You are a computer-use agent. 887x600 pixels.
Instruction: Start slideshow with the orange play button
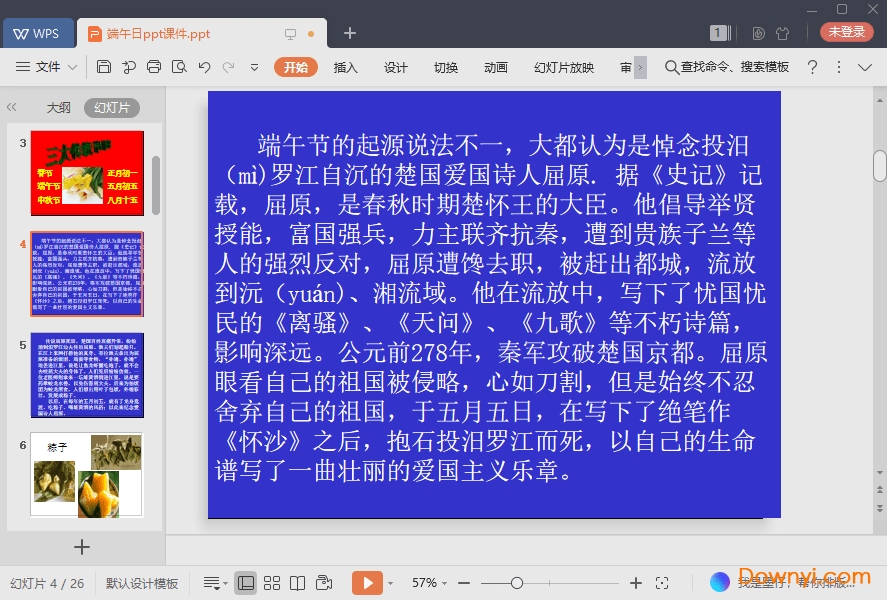click(x=367, y=583)
